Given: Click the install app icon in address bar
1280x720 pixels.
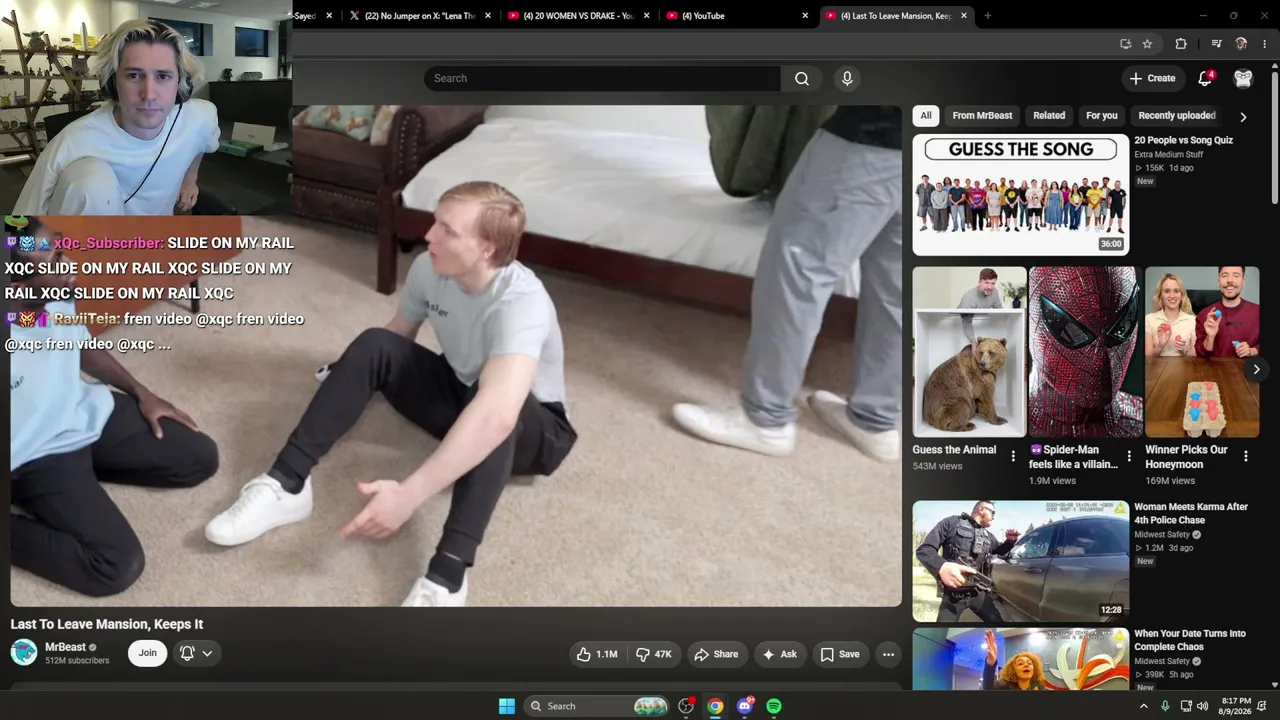Looking at the screenshot, I should (1126, 44).
